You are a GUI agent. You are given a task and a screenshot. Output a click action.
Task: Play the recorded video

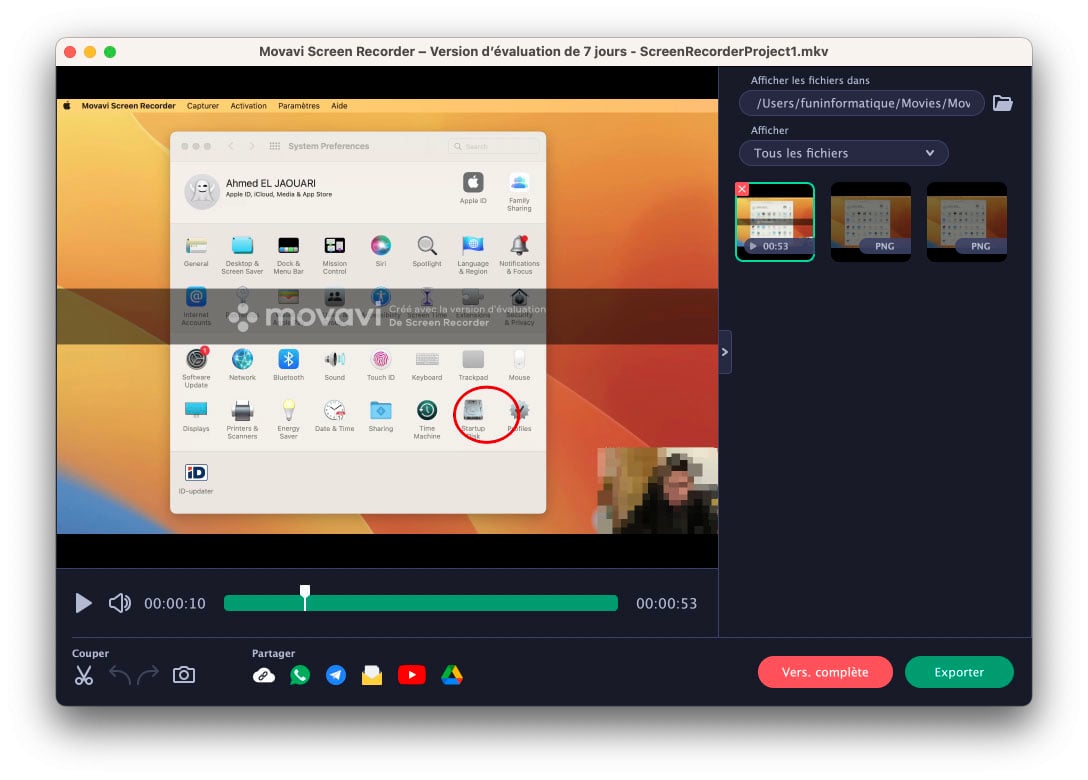point(84,603)
